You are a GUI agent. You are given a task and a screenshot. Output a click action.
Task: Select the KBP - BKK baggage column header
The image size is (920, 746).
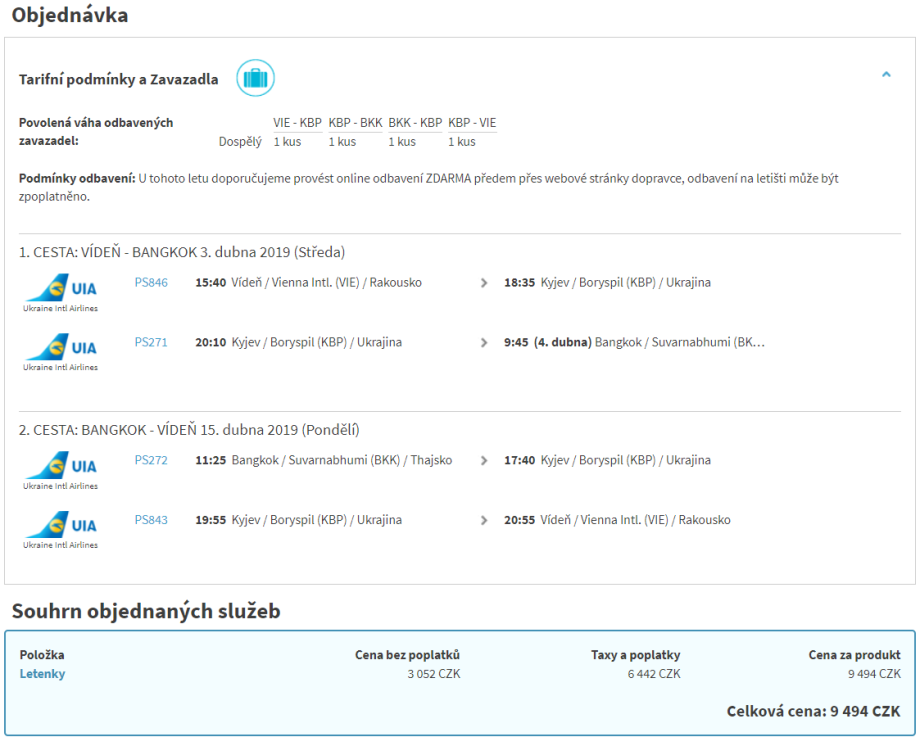(x=355, y=123)
